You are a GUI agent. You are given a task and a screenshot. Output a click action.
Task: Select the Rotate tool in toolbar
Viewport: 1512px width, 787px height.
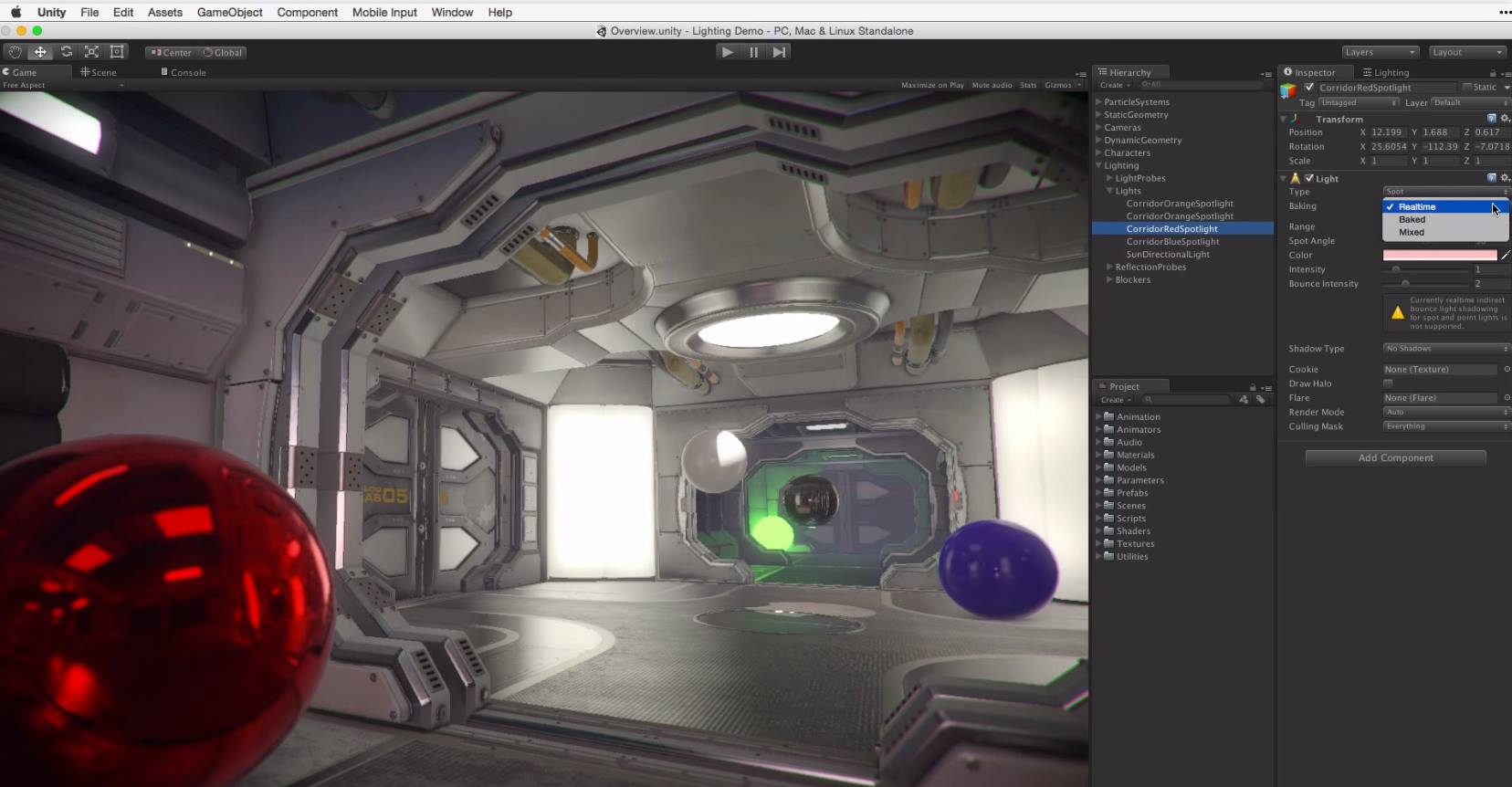coord(67,52)
